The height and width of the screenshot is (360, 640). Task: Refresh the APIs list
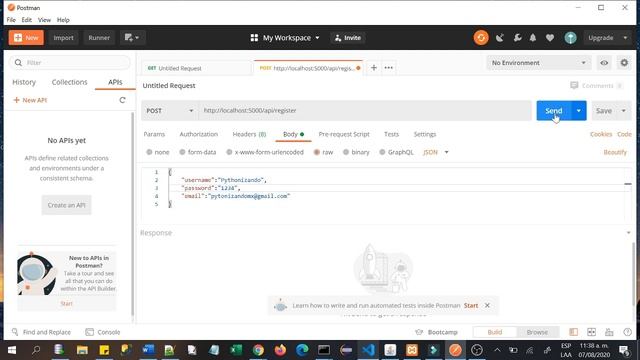coord(122,100)
